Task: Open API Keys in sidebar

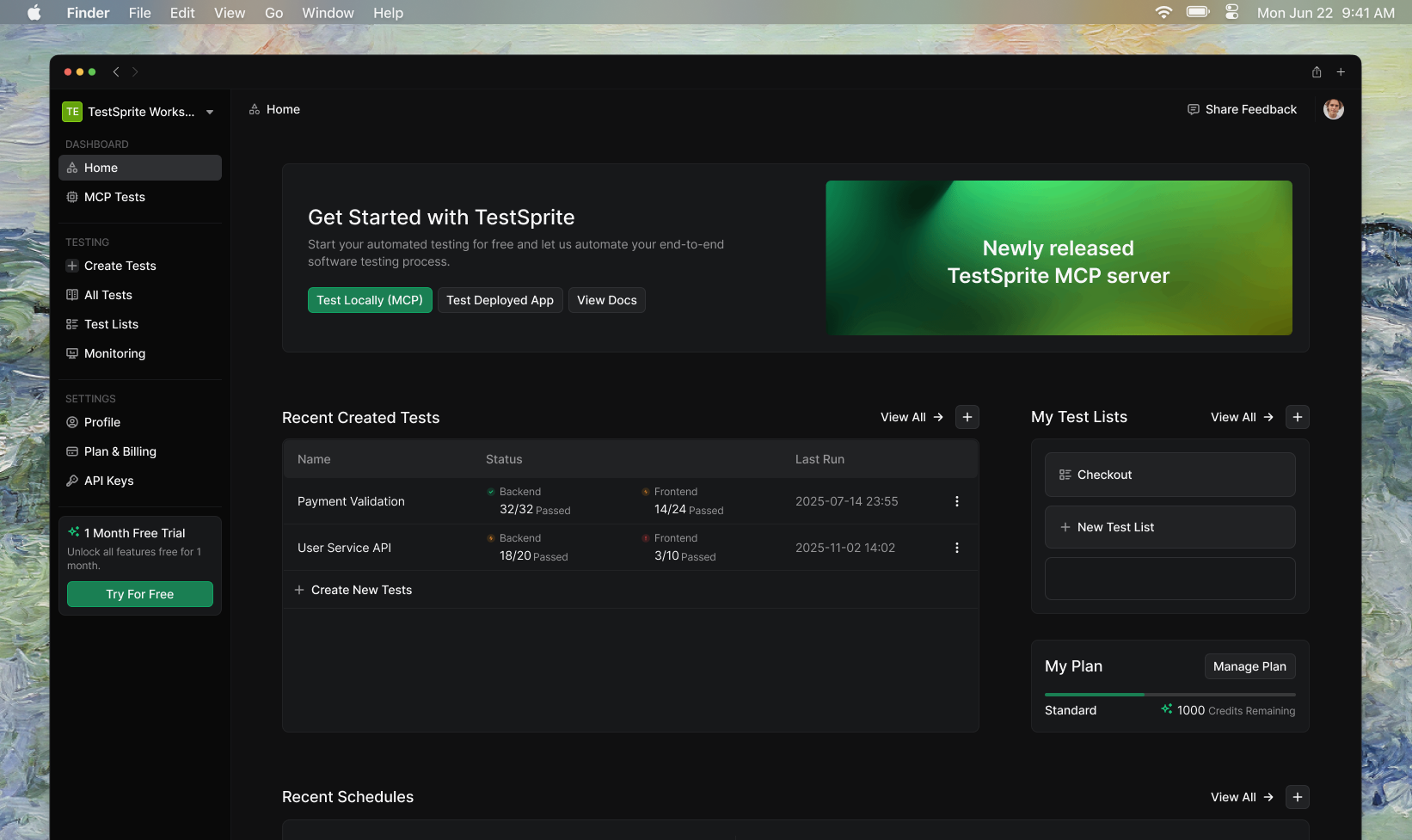Action: [x=140, y=481]
